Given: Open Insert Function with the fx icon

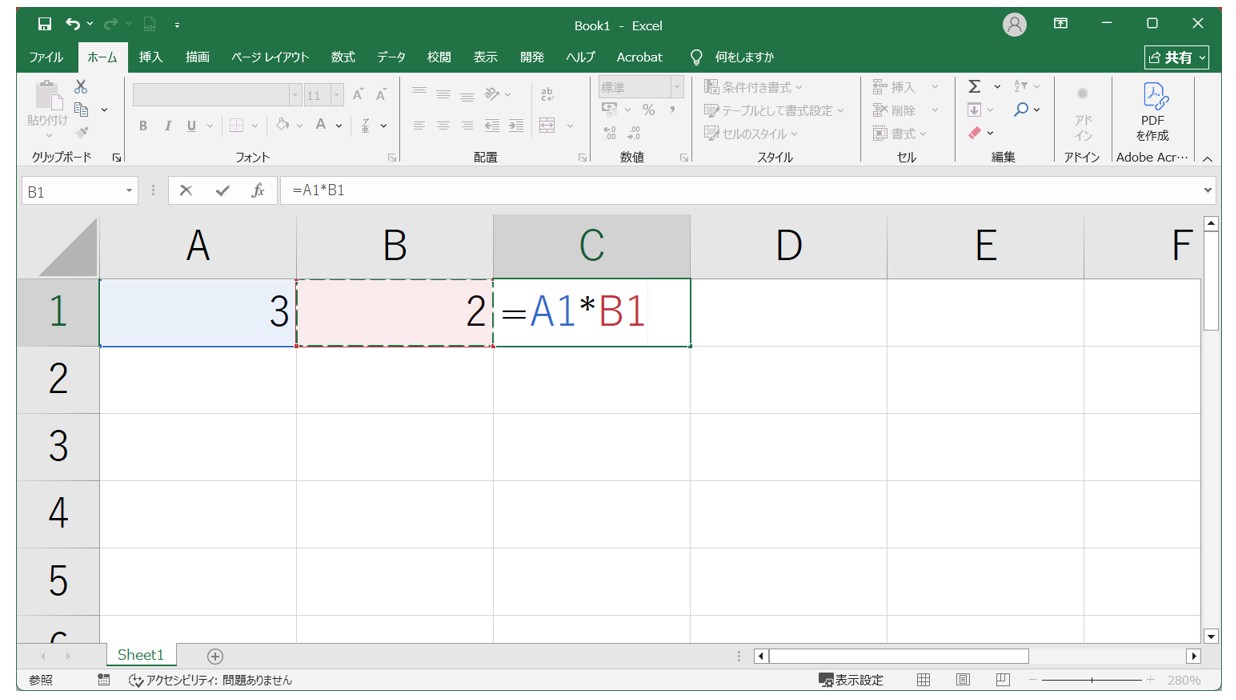Looking at the screenshot, I should coord(258,190).
